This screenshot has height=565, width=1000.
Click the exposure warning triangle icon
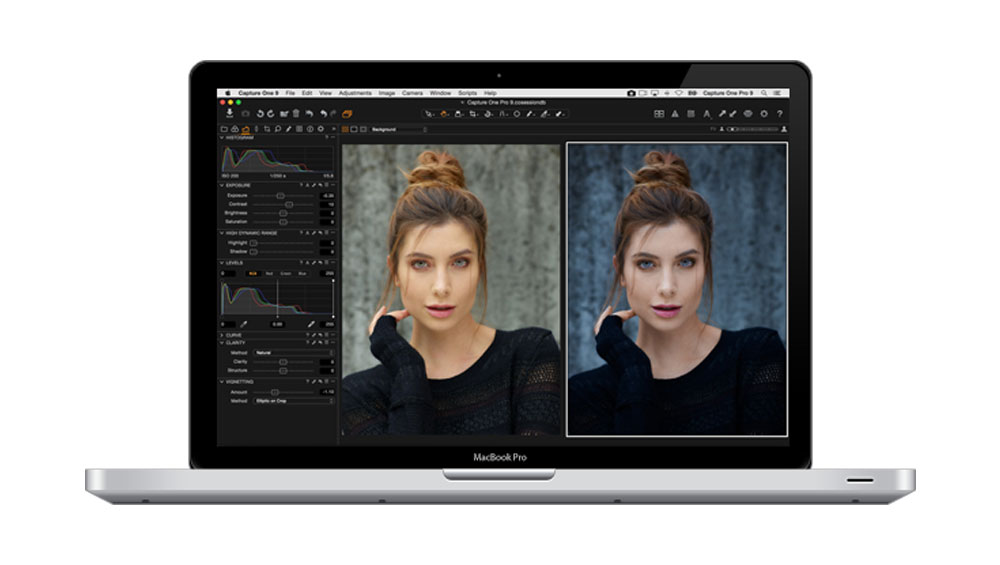tap(675, 114)
